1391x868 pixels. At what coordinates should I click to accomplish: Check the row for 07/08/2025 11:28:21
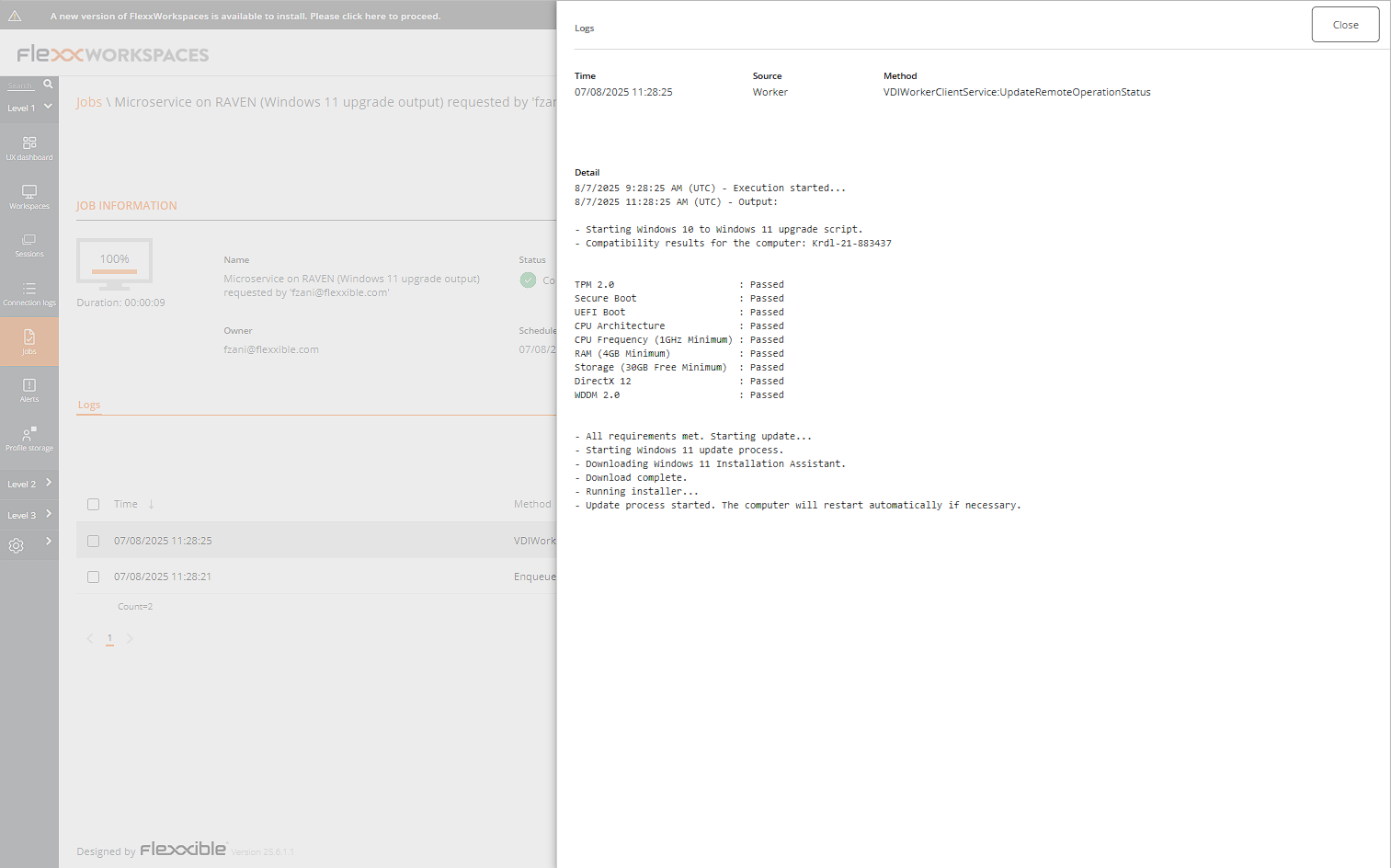click(x=93, y=577)
